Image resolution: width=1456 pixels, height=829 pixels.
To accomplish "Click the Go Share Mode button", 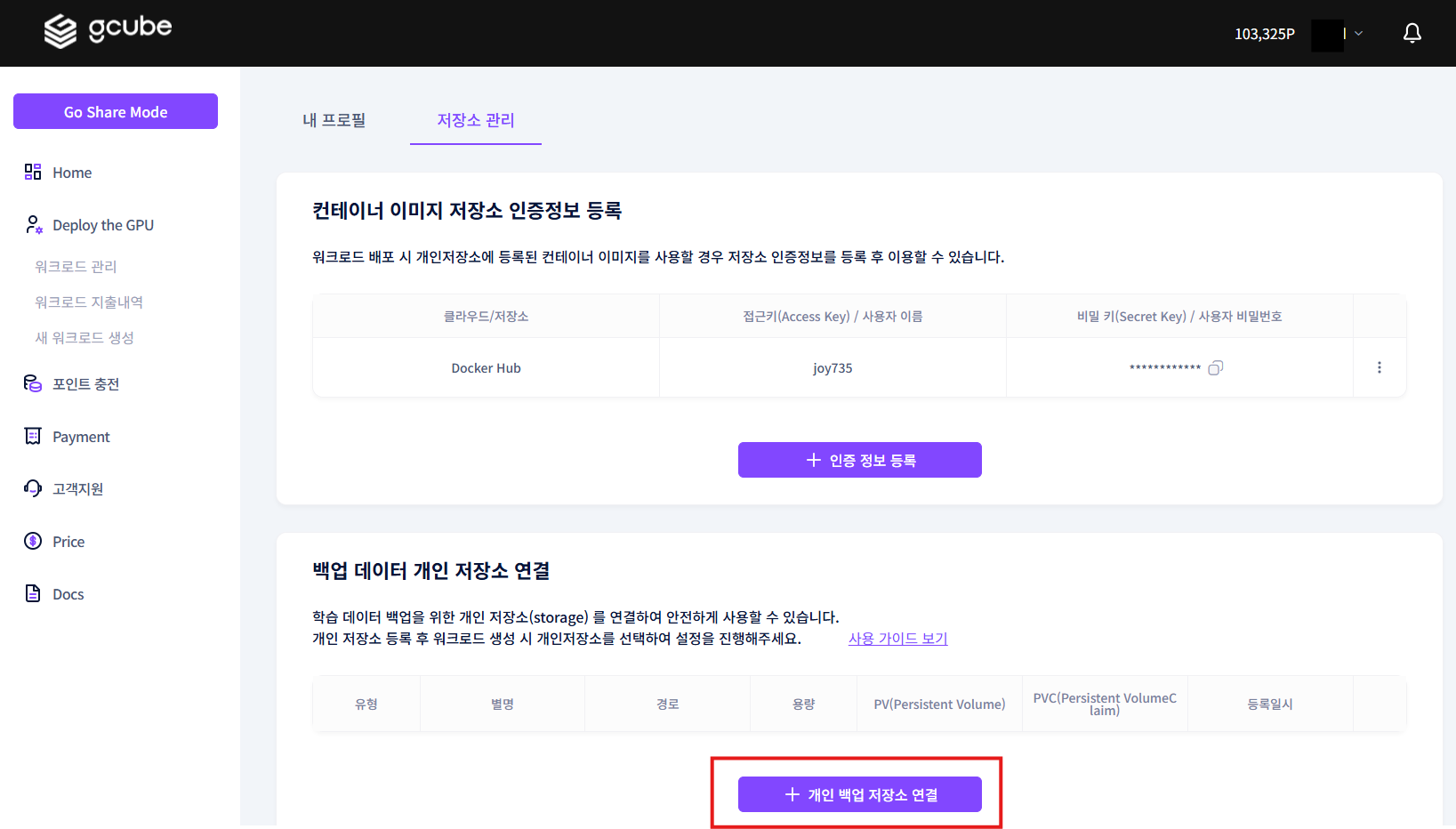I will click(x=115, y=111).
